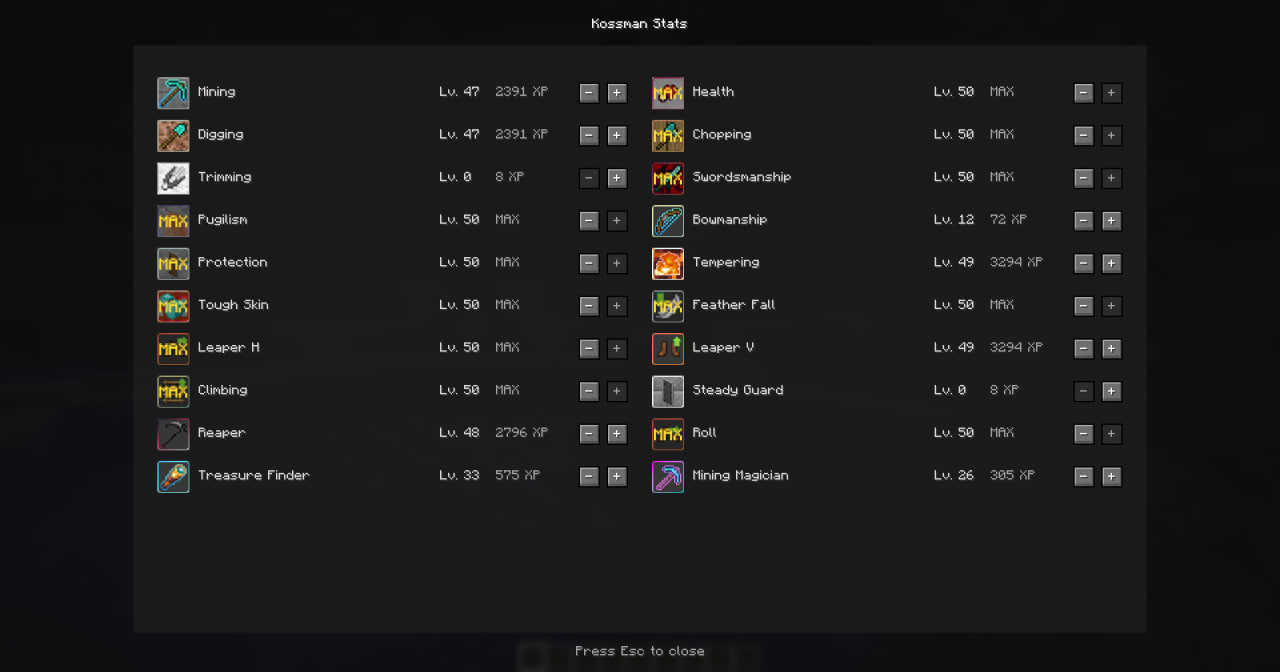The height and width of the screenshot is (672, 1280).
Task: Decrease Health level with minus button
Action: coord(1084,93)
